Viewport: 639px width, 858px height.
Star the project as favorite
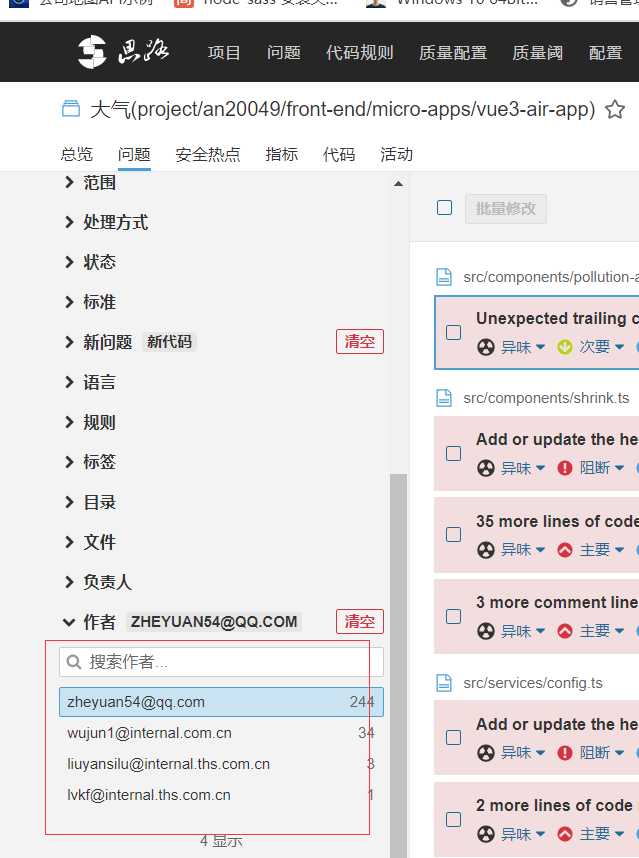(616, 109)
